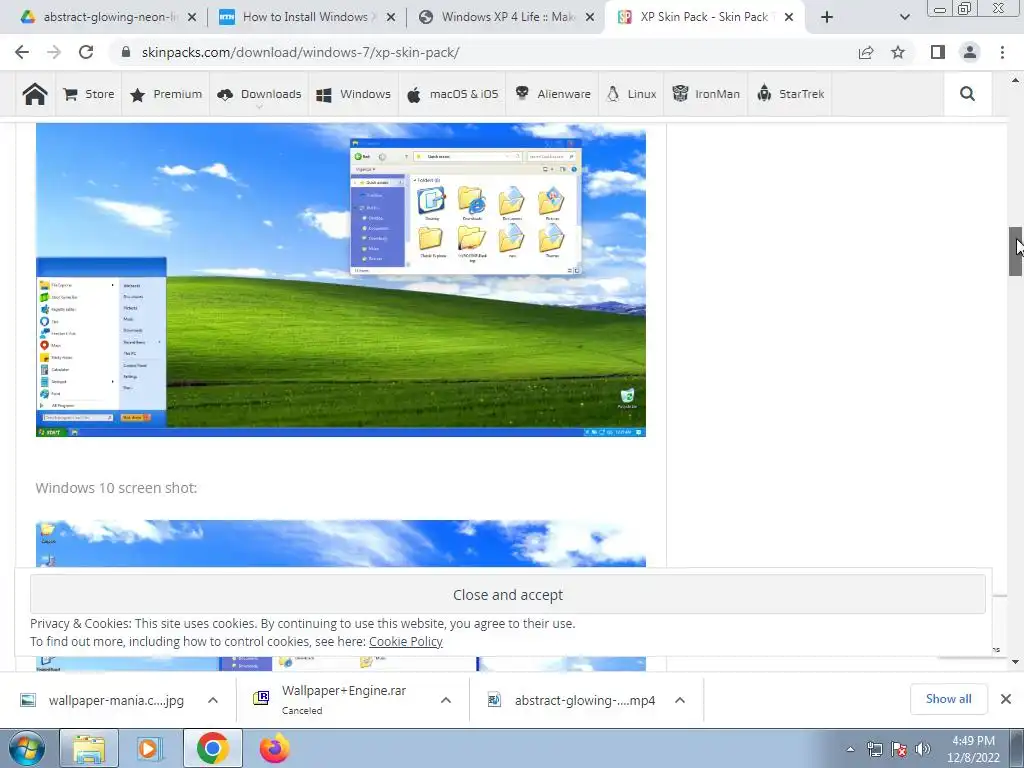The height and width of the screenshot is (768, 1024).
Task: Click the taskbar clock 4:49 PM
Action: 973,749
